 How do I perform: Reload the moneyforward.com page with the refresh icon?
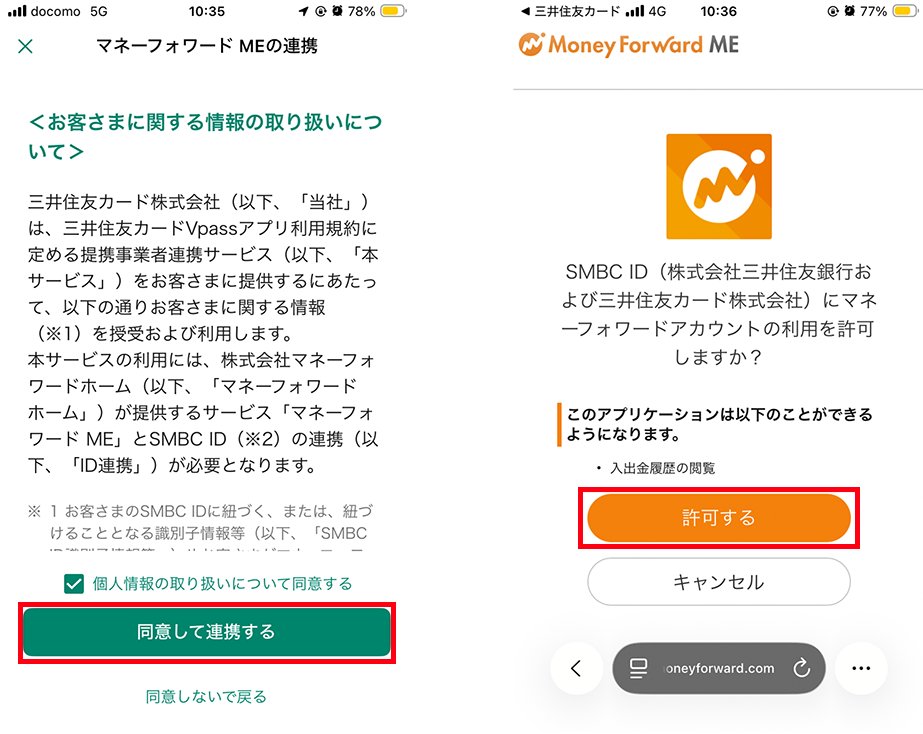coord(801,668)
